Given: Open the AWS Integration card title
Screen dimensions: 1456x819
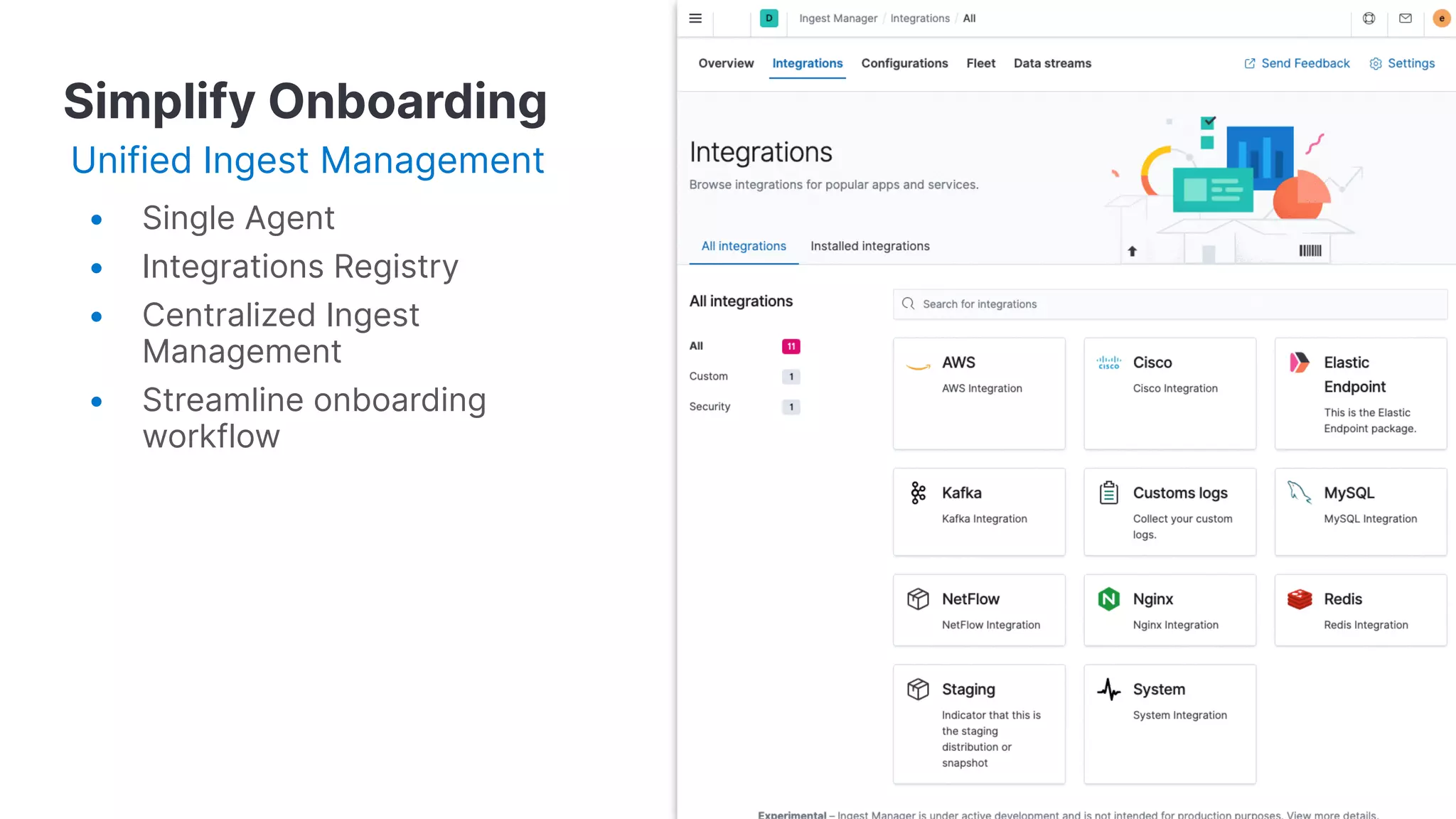Looking at the screenshot, I should [958, 363].
